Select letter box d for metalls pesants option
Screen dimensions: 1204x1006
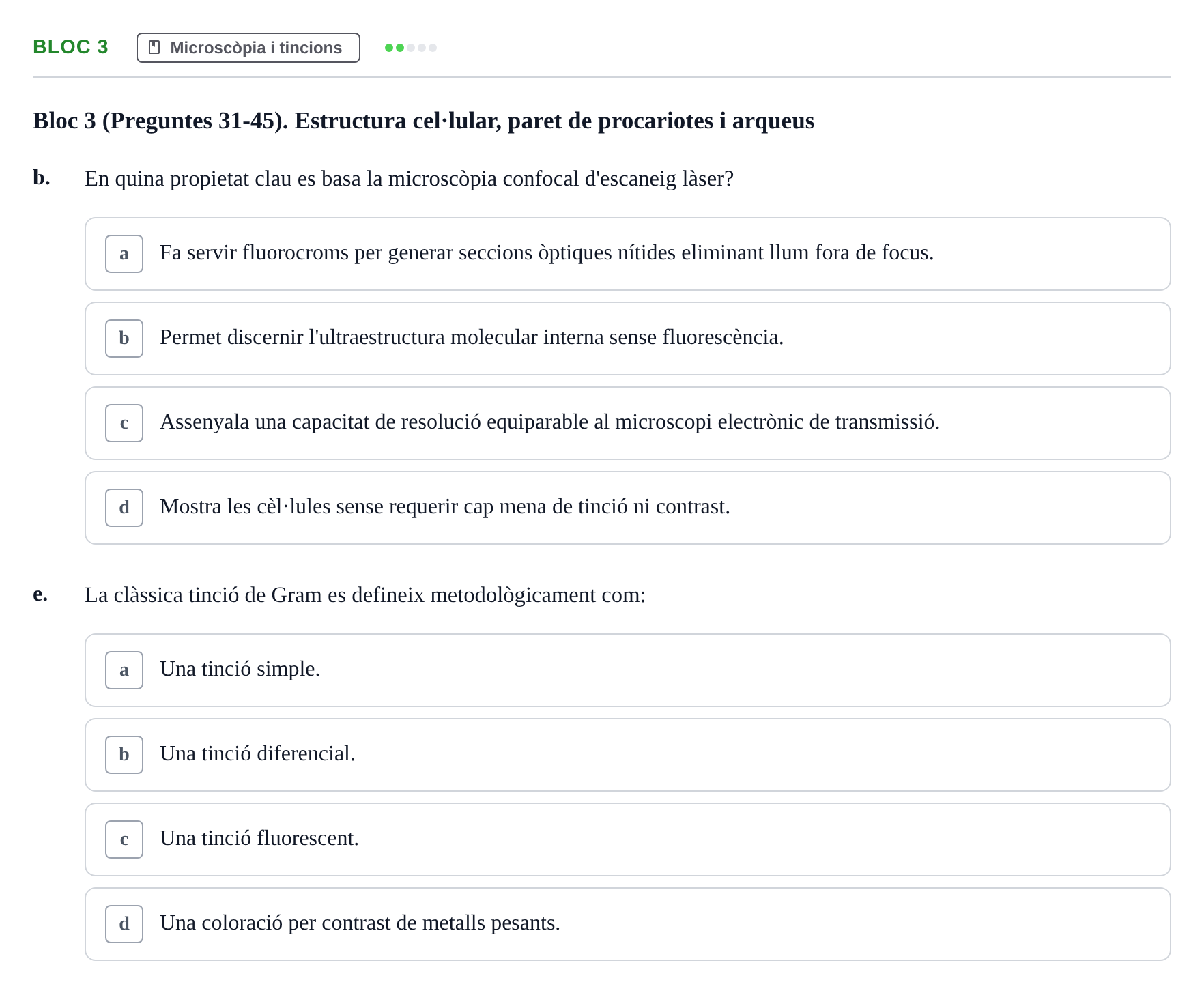coord(124,924)
